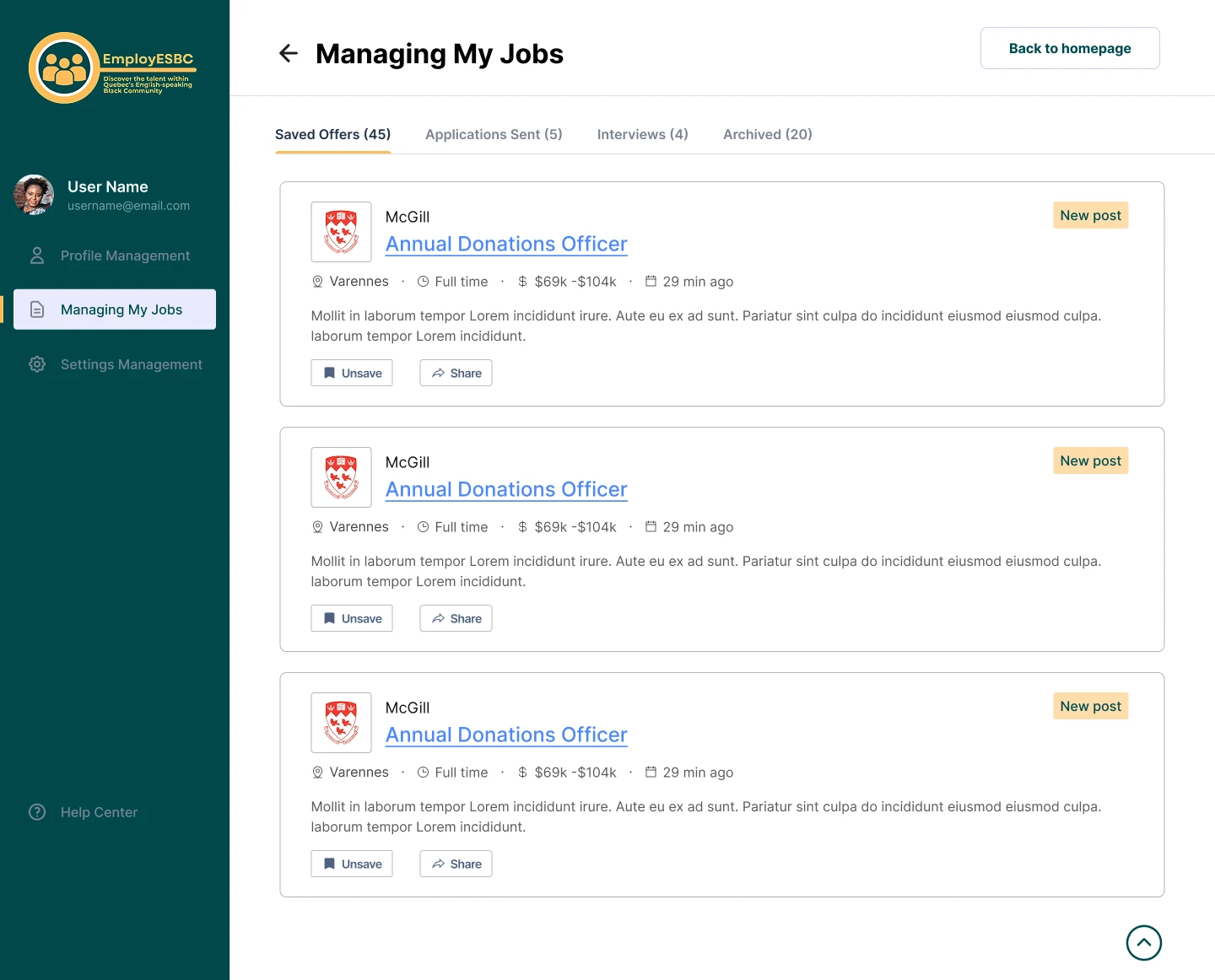Click the EmployESBC logo
This screenshot has height=980, width=1215.
[x=111, y=67]
